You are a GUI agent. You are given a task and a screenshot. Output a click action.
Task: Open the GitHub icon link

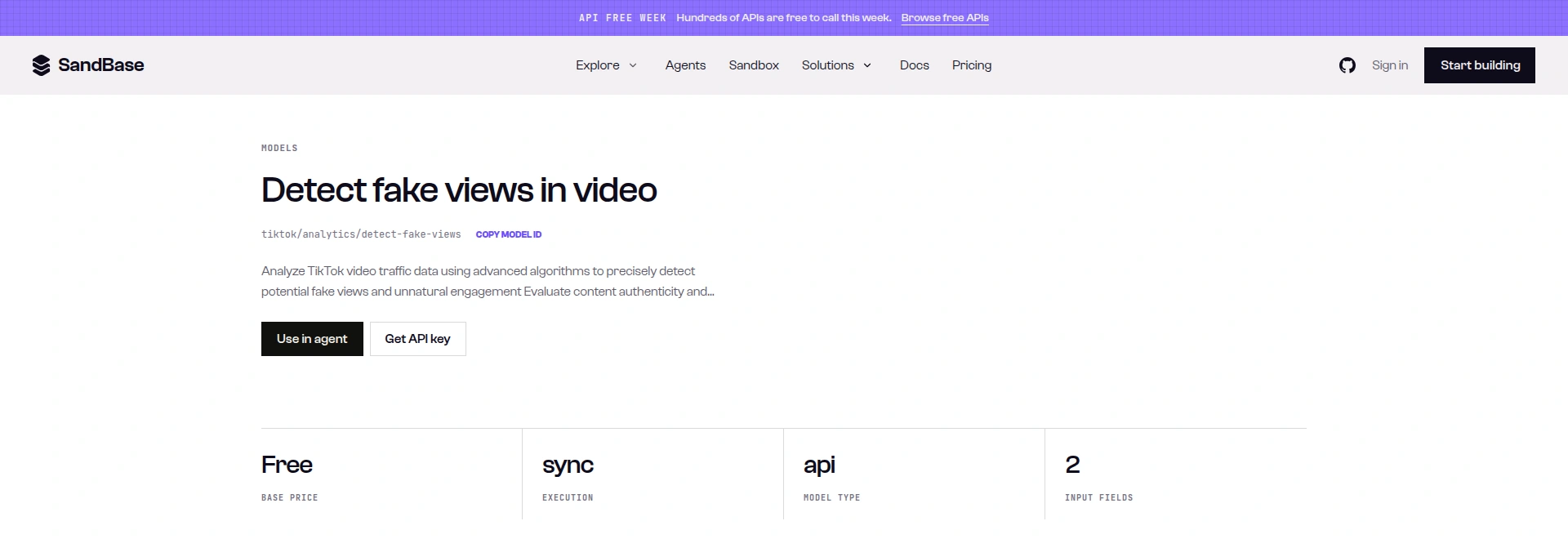pos(1347,65)
